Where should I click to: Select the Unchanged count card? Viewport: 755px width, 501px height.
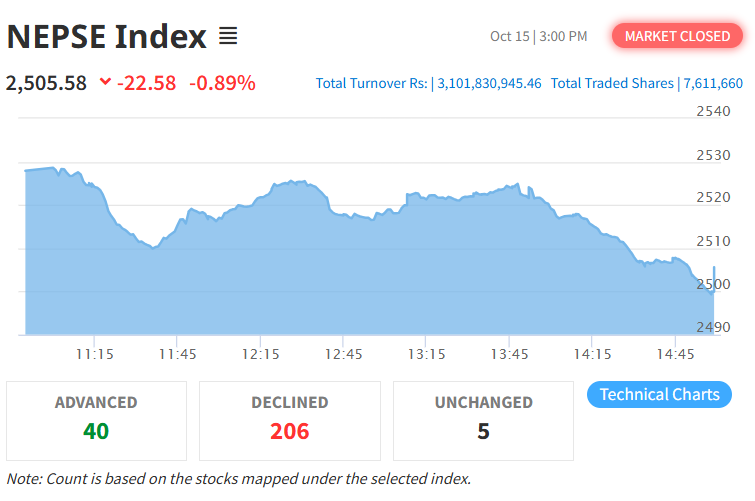pos(483,419)
